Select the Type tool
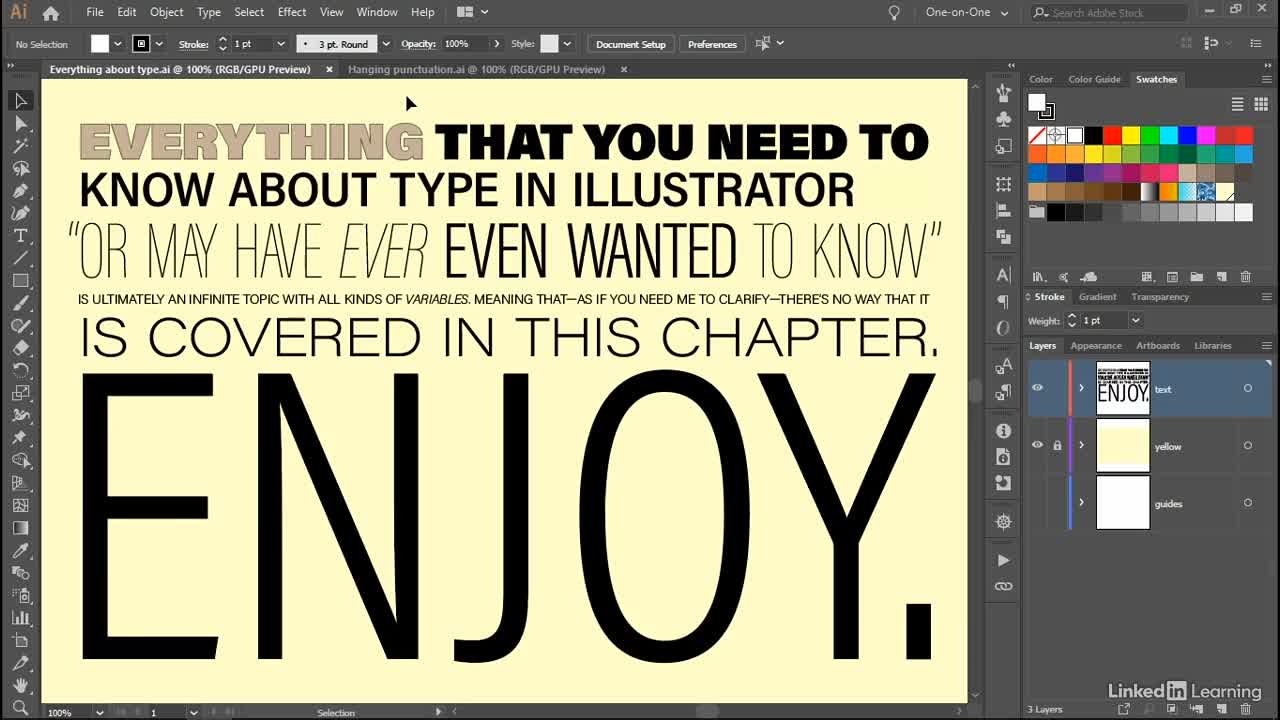The image size is (1280, 720). point(20,236)
